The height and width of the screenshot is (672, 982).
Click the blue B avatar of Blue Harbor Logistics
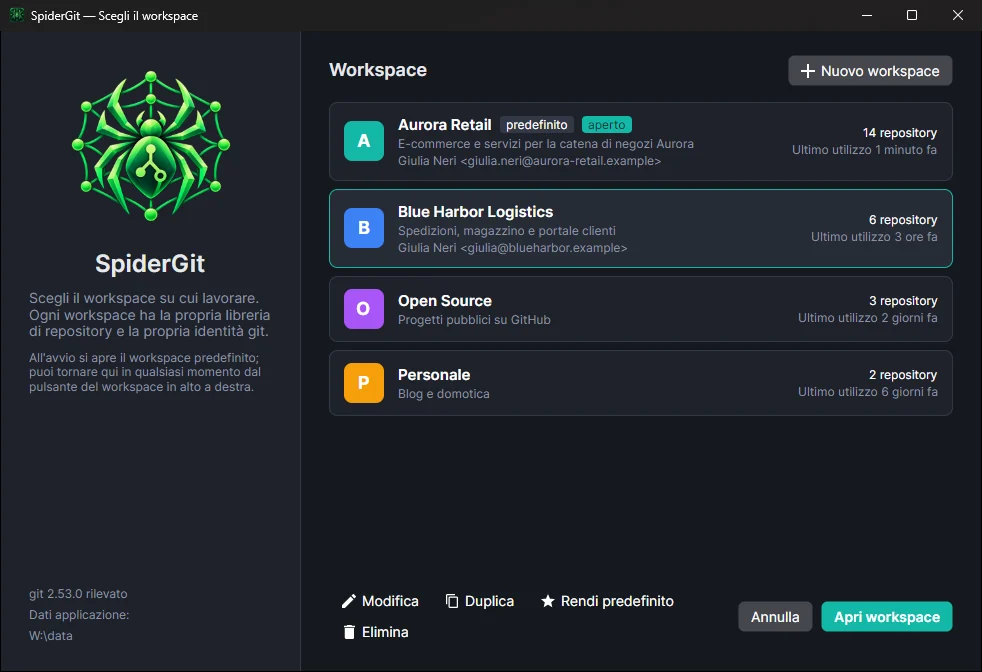[364, 228]
